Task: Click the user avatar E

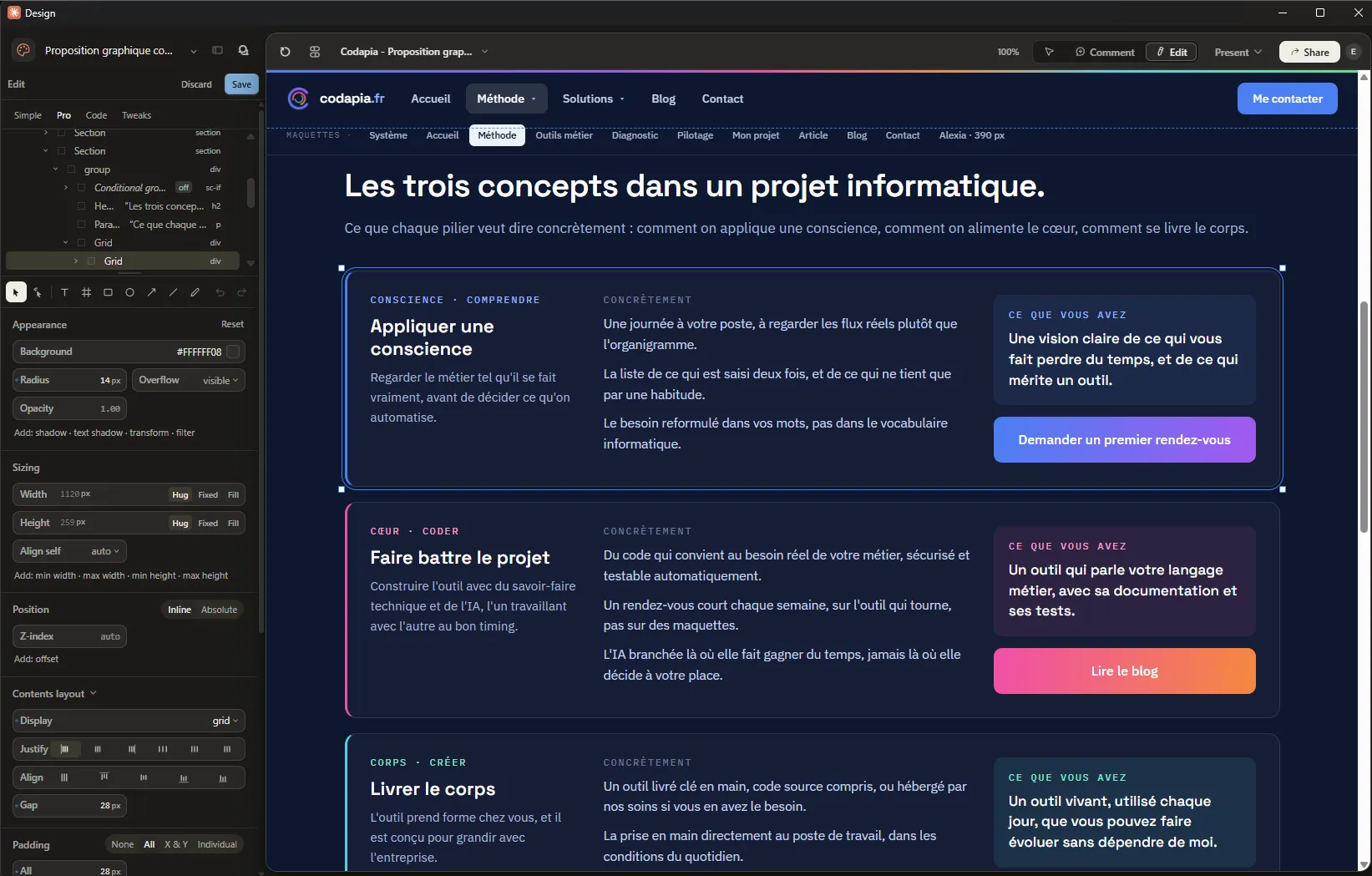Action: 1353,52
